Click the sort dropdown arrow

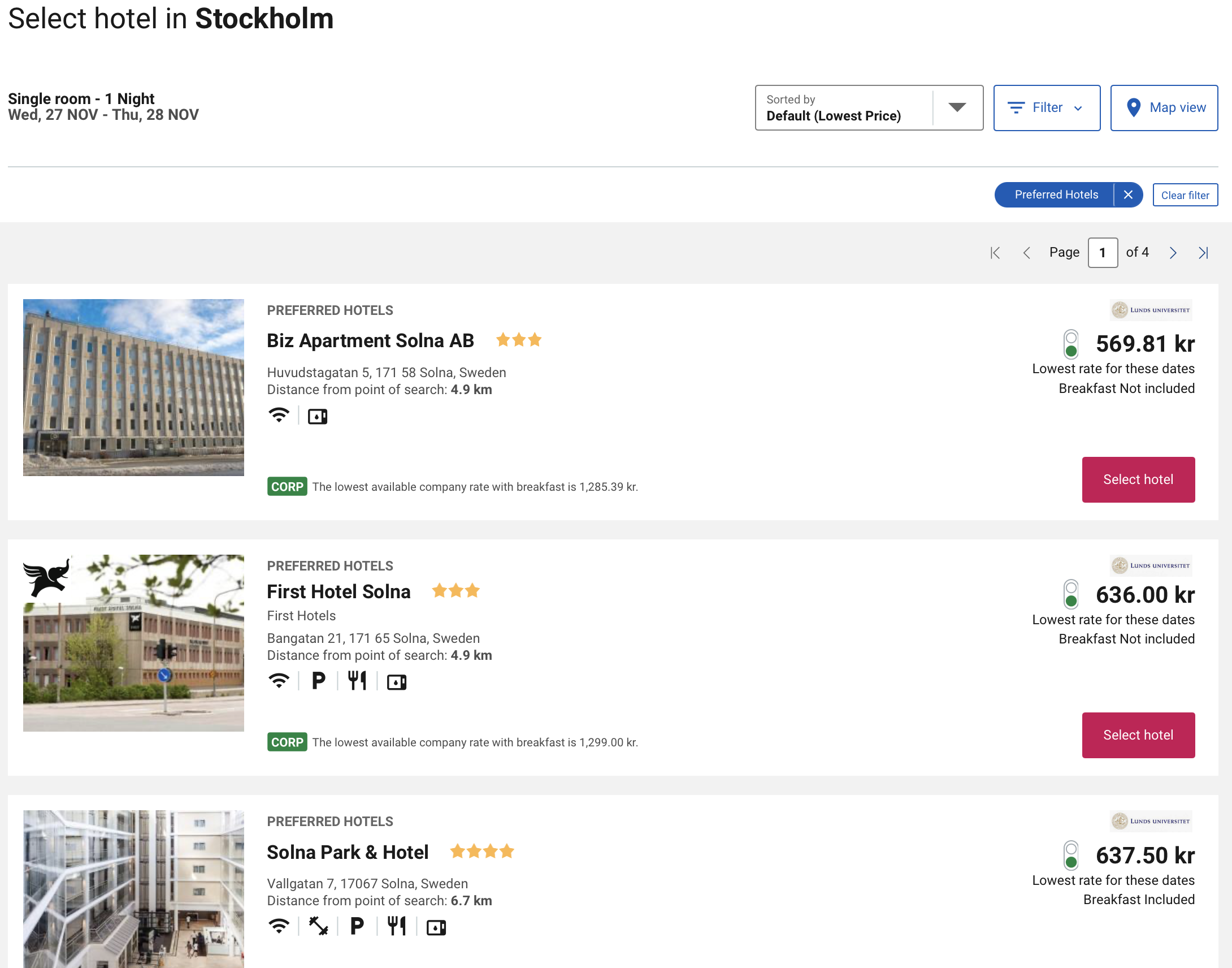click(x=957, y=107)
